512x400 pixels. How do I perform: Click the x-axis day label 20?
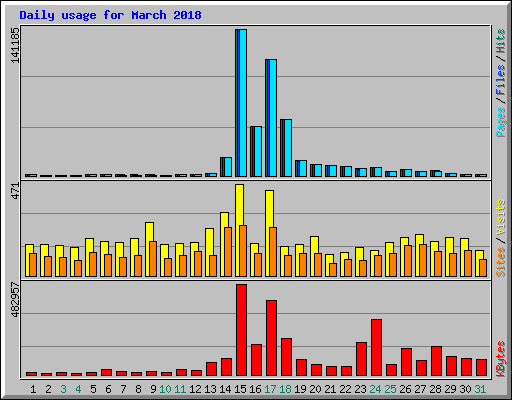click(x=315, y=389)
